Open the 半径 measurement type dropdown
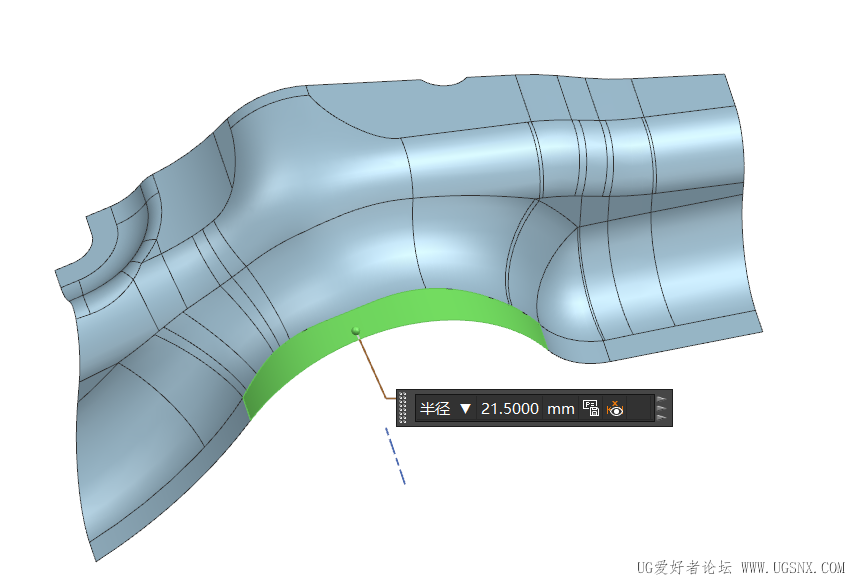850x580 pixels. click(465, 408)
